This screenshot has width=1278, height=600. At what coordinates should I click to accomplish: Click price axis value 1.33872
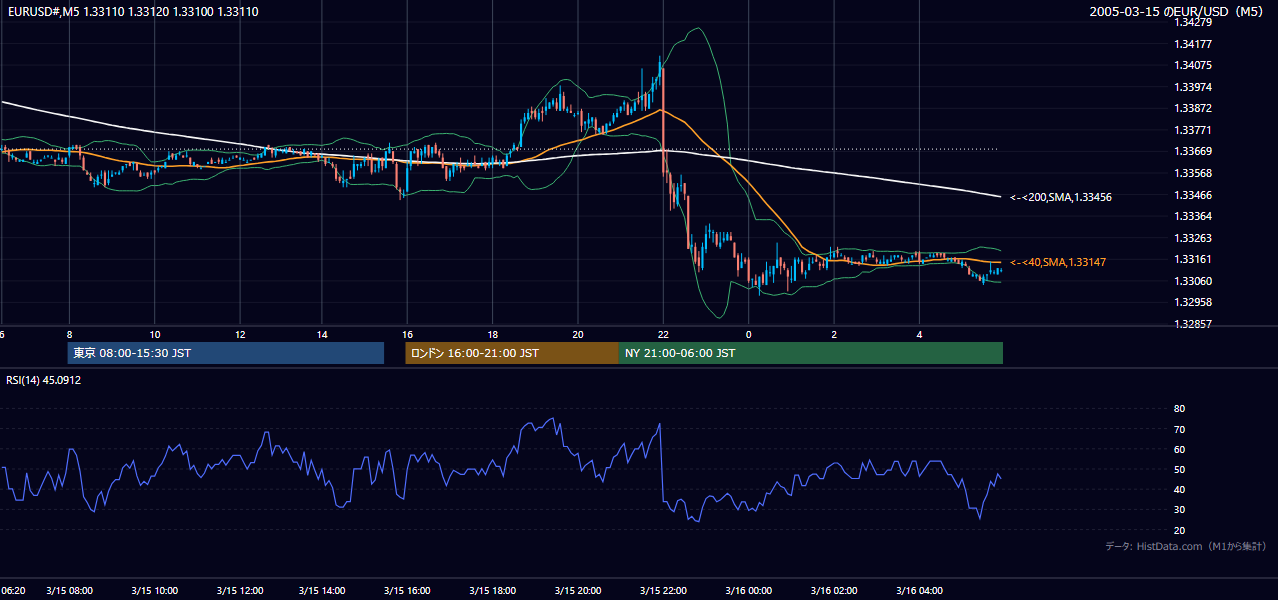(1194, 108)
